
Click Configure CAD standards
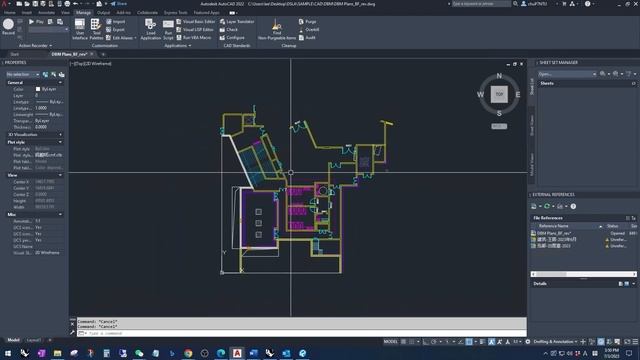coord(232,38)
